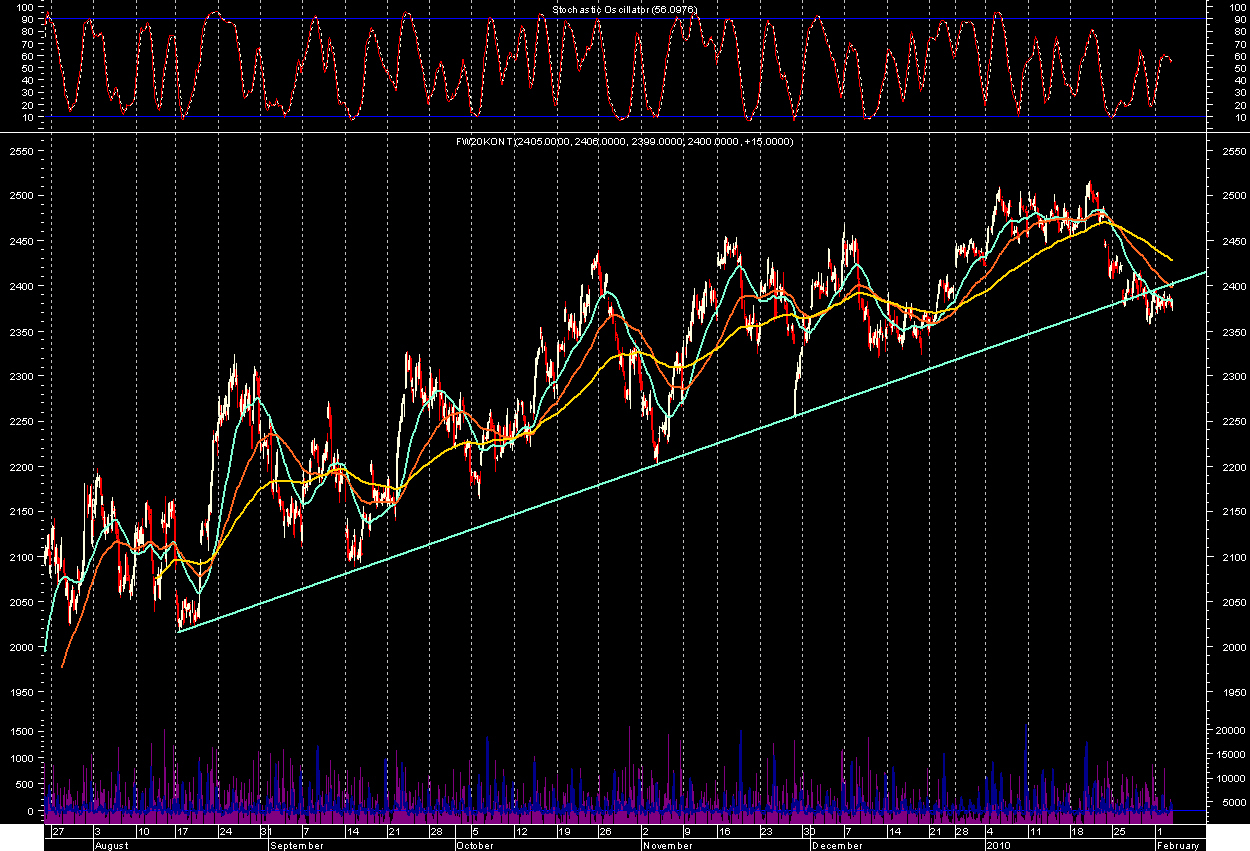Image resolution: width=1250 pixels, height=851 pixels.
Task: Select the February month label
Action: 1177,845
